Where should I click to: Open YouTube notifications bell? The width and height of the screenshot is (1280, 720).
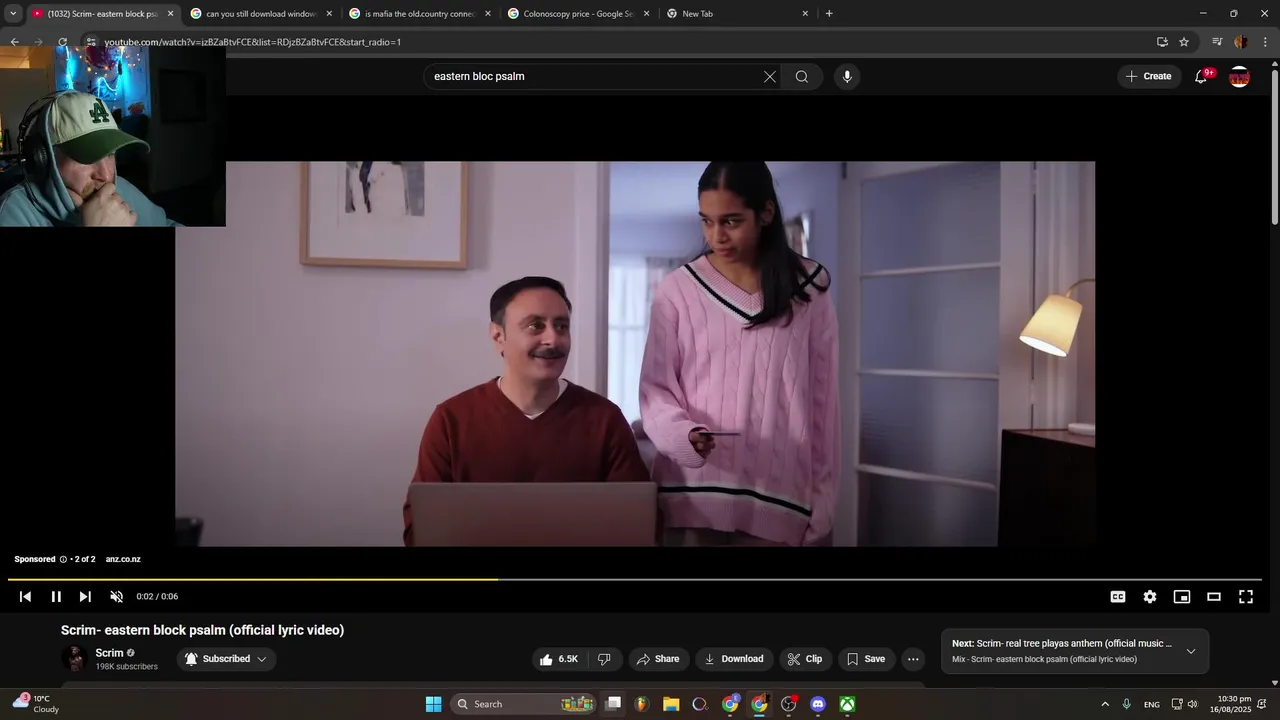click(1202, 76)
